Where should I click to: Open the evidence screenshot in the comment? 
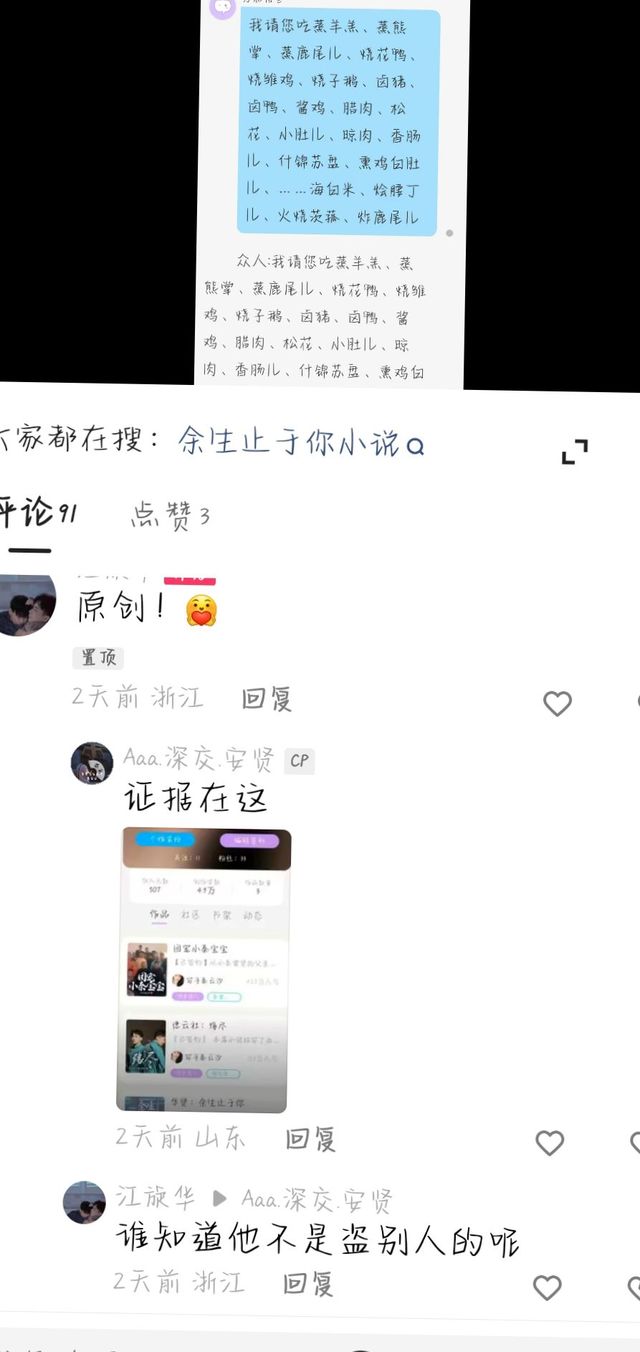click(x=205, y=970)
